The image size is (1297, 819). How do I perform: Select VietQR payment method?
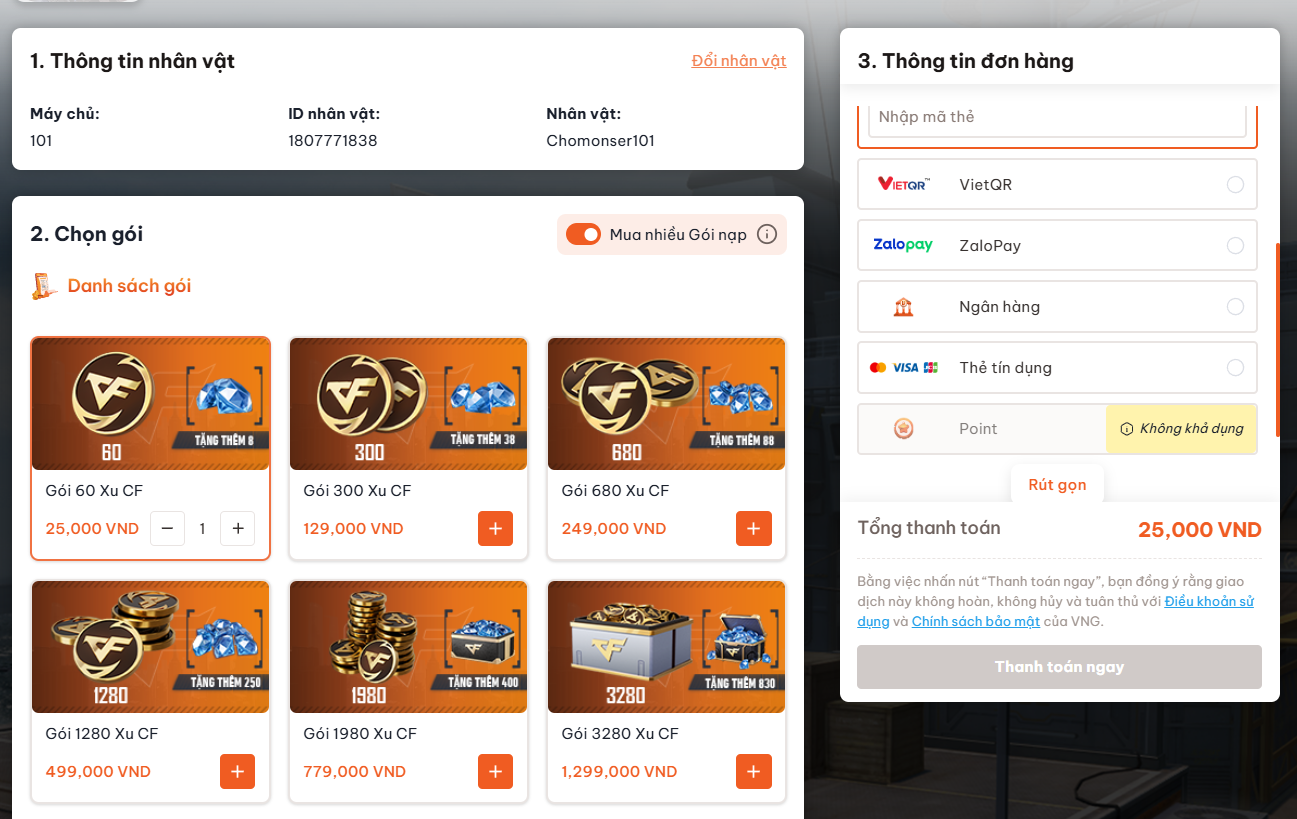pos(1057,184)
